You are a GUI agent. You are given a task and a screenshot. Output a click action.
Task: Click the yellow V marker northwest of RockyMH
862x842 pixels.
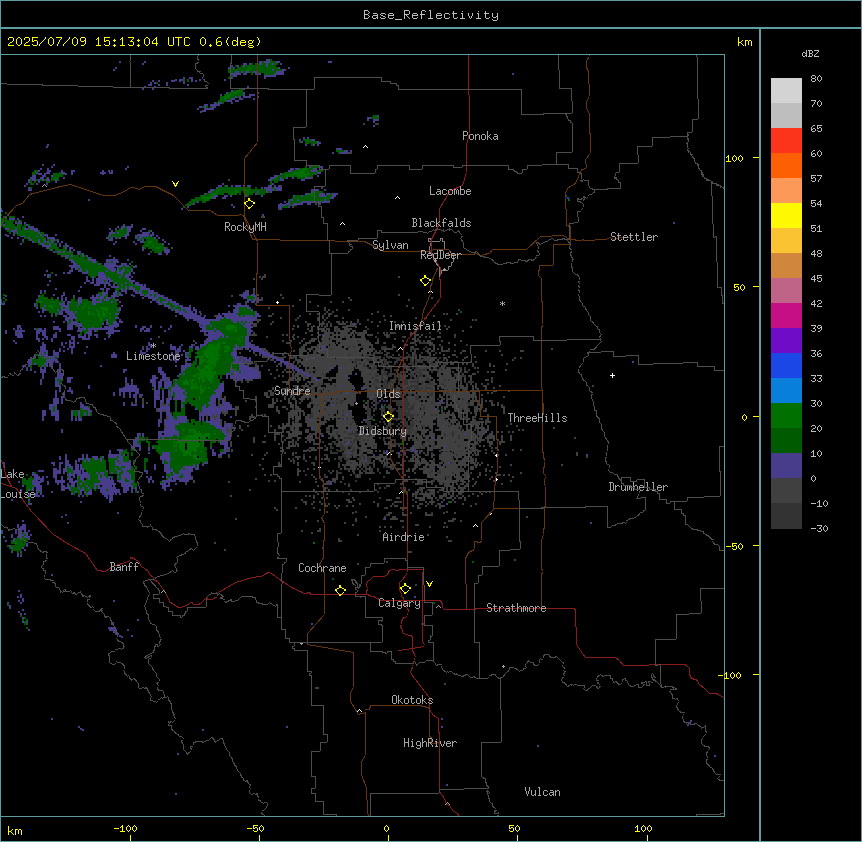(175, 184)
